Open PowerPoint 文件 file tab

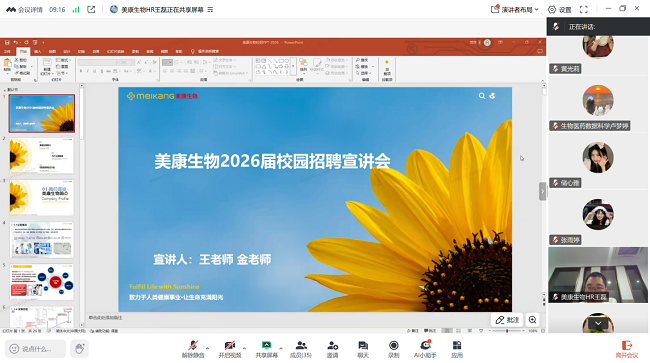(7, 51)
